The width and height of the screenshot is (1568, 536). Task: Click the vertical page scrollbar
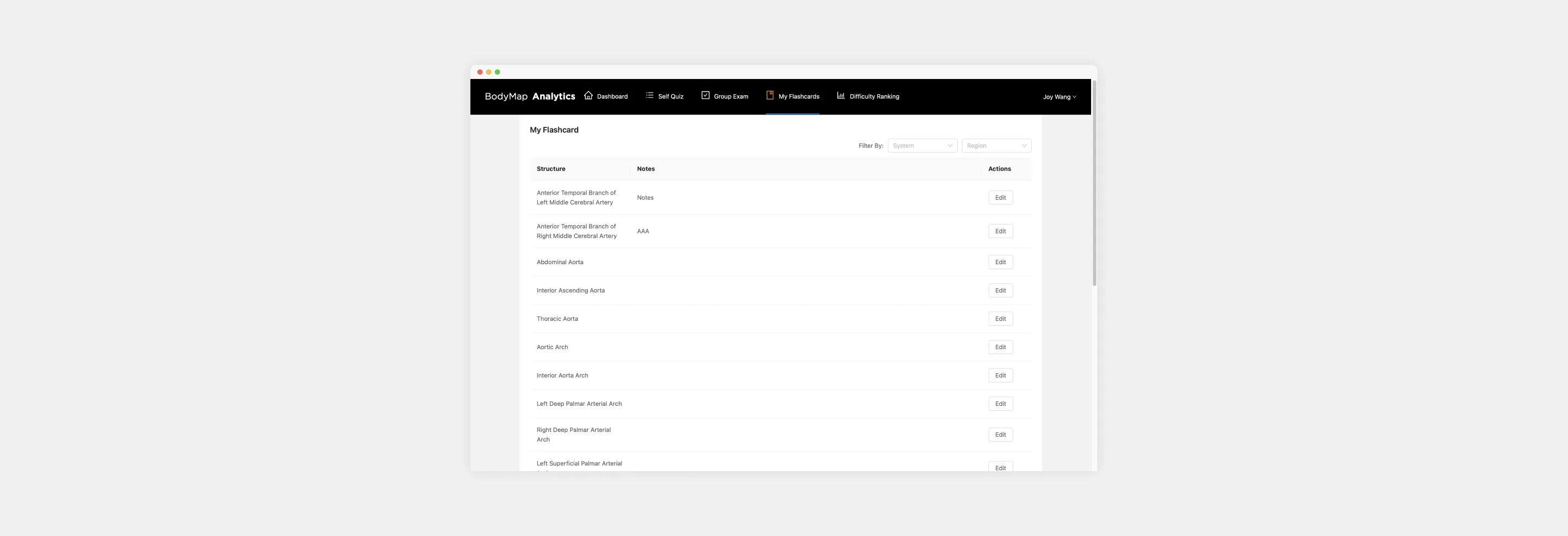point(1094,182)
